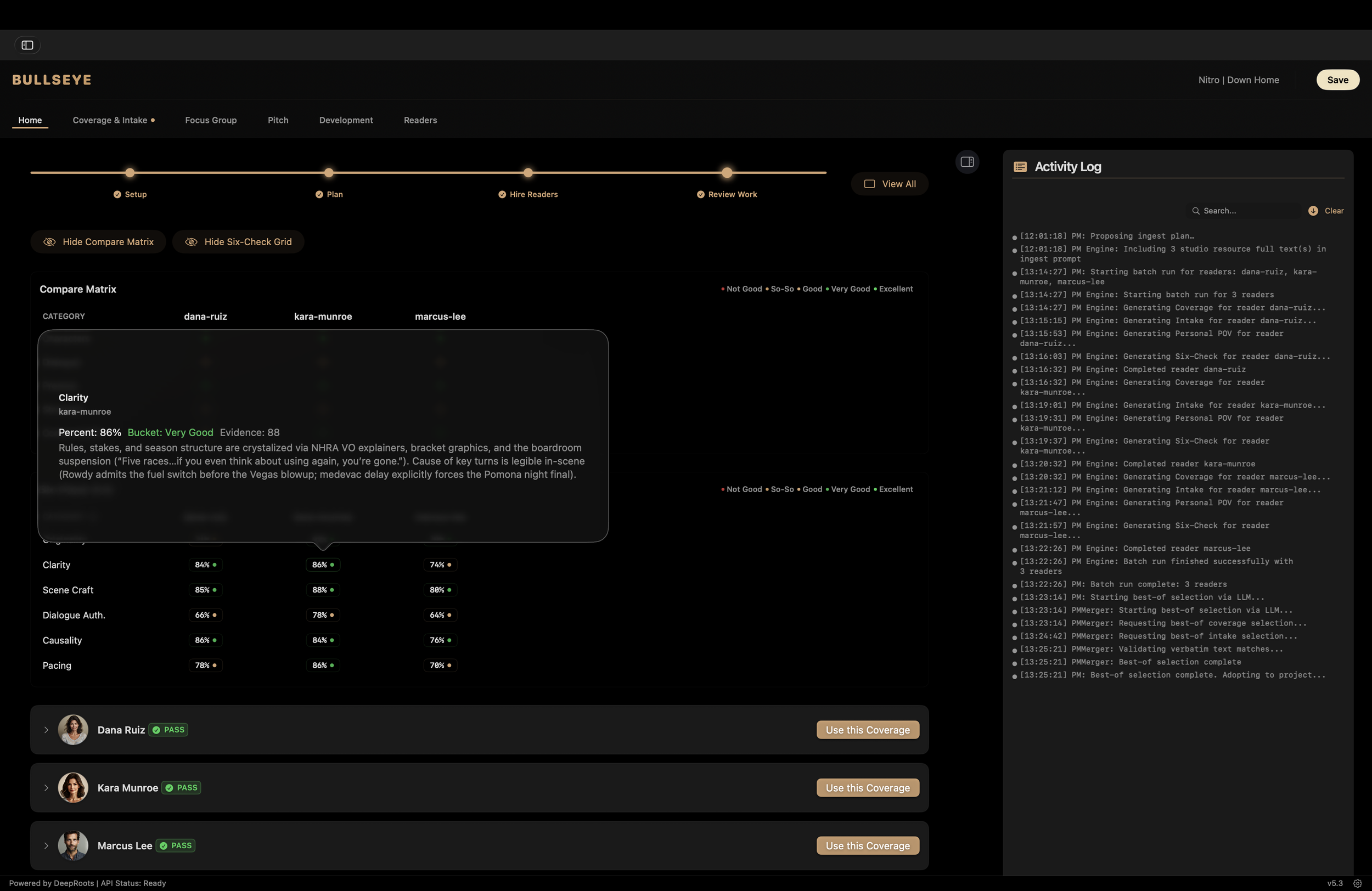Screen dimensions: 1372x891
Task: Click the Activity Log header icon
Action: [1020, 167]
